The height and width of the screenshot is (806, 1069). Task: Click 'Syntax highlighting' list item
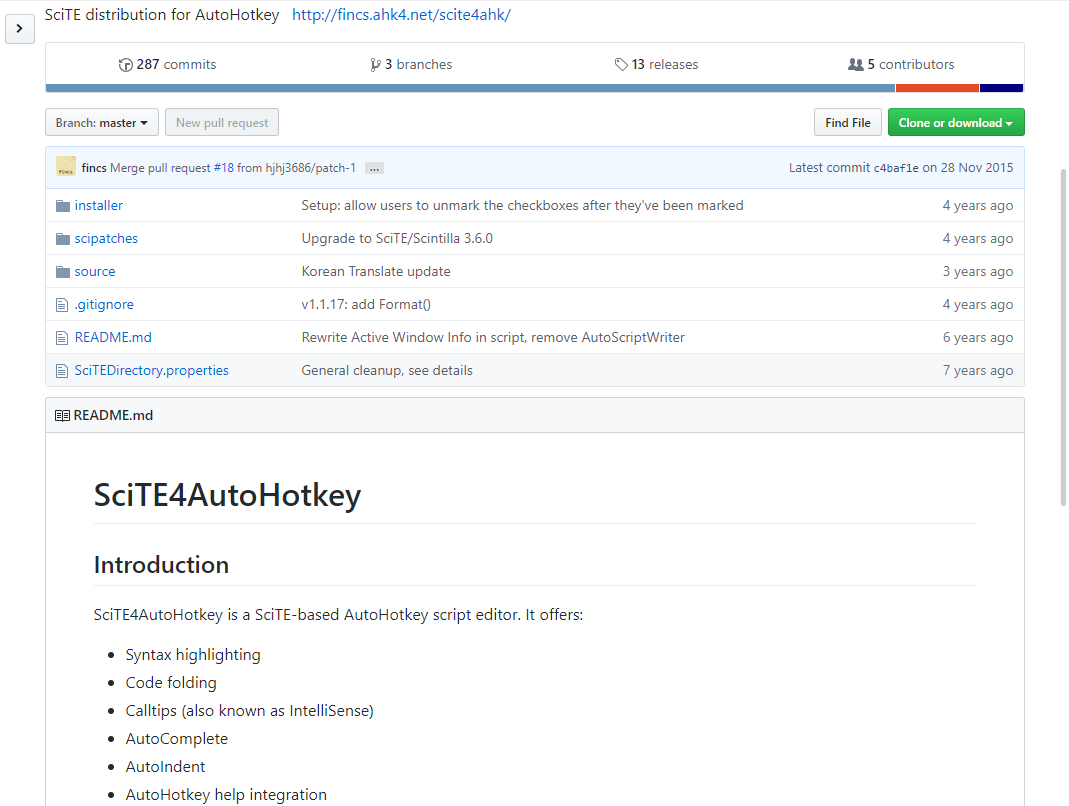193,655
